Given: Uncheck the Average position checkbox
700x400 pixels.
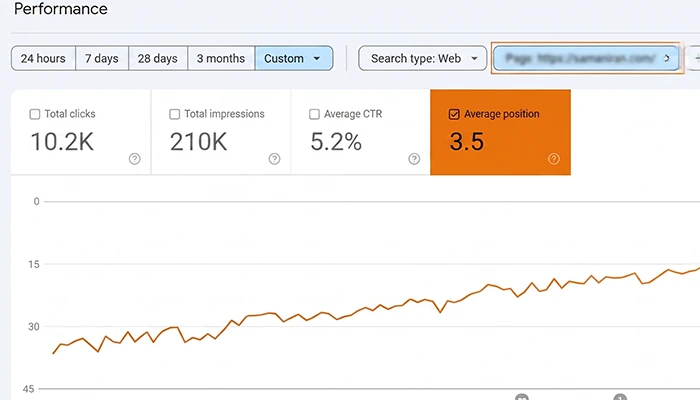Looking at the screenshot, I should click(x=454, y=114).
